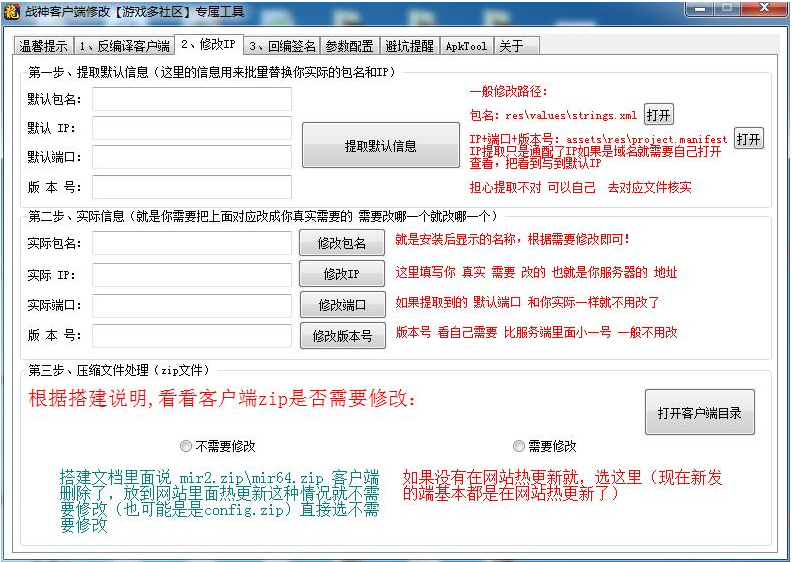Click the 默认包名 text field
Image resolution: width=792 pixels, height=562 pixels.
click(x=192, y=99)
